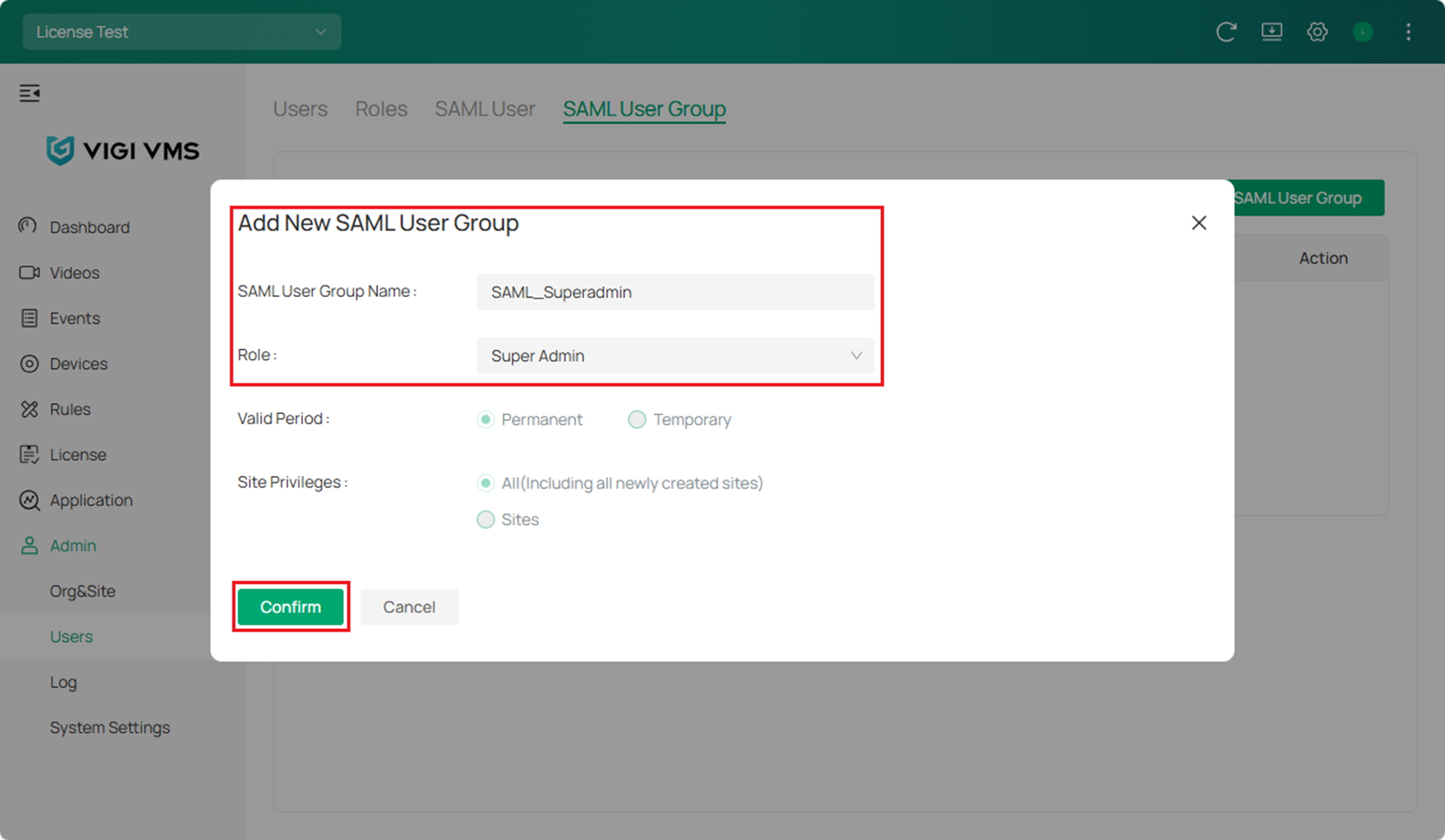Click the SAML User Group Name input field
The image size is (1445, 840).
[x=675, y=292]
